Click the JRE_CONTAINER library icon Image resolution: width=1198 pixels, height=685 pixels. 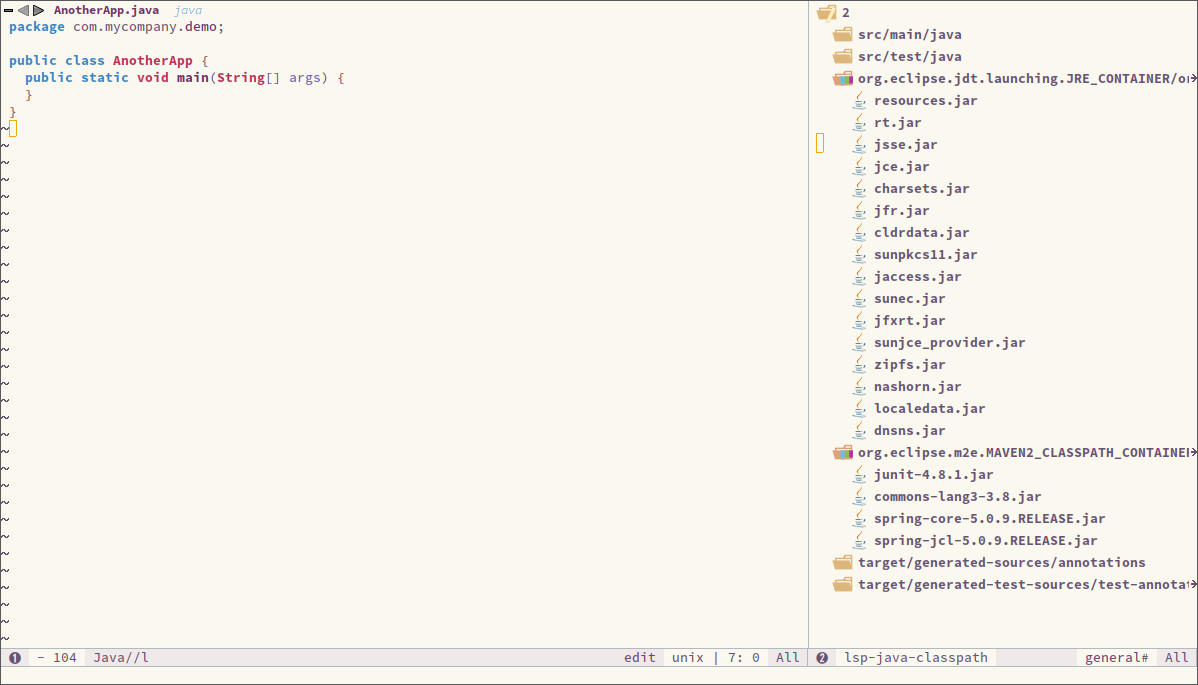coord(843,79)
